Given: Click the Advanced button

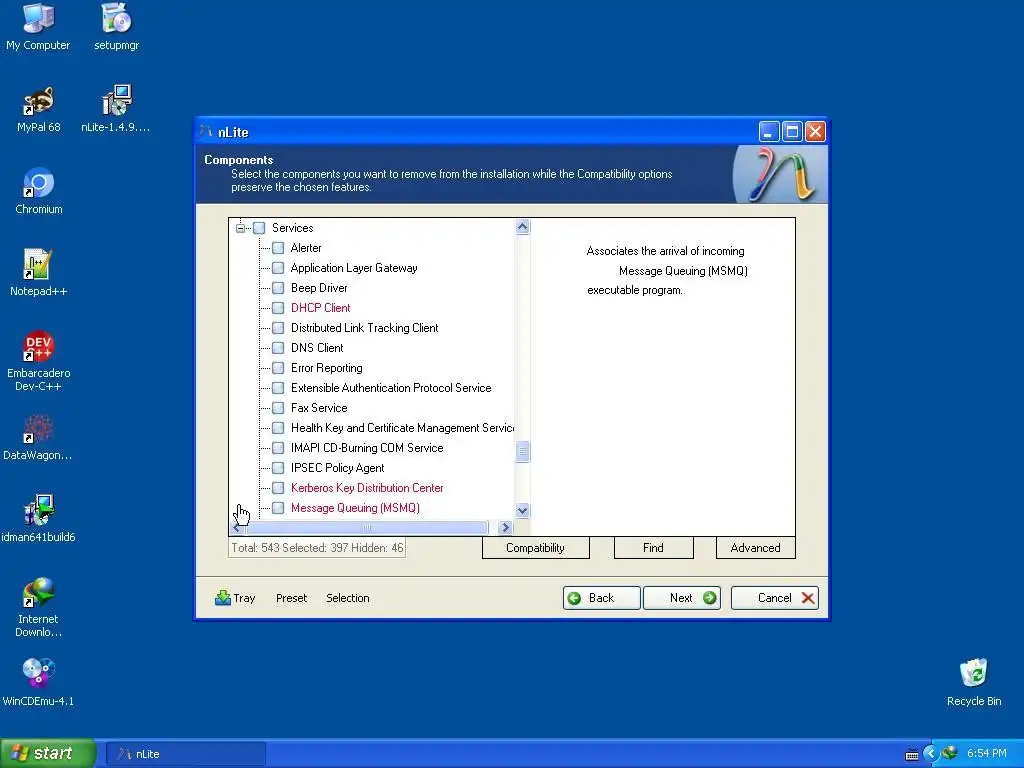Looking at the screenshot, I should point(756,548).
